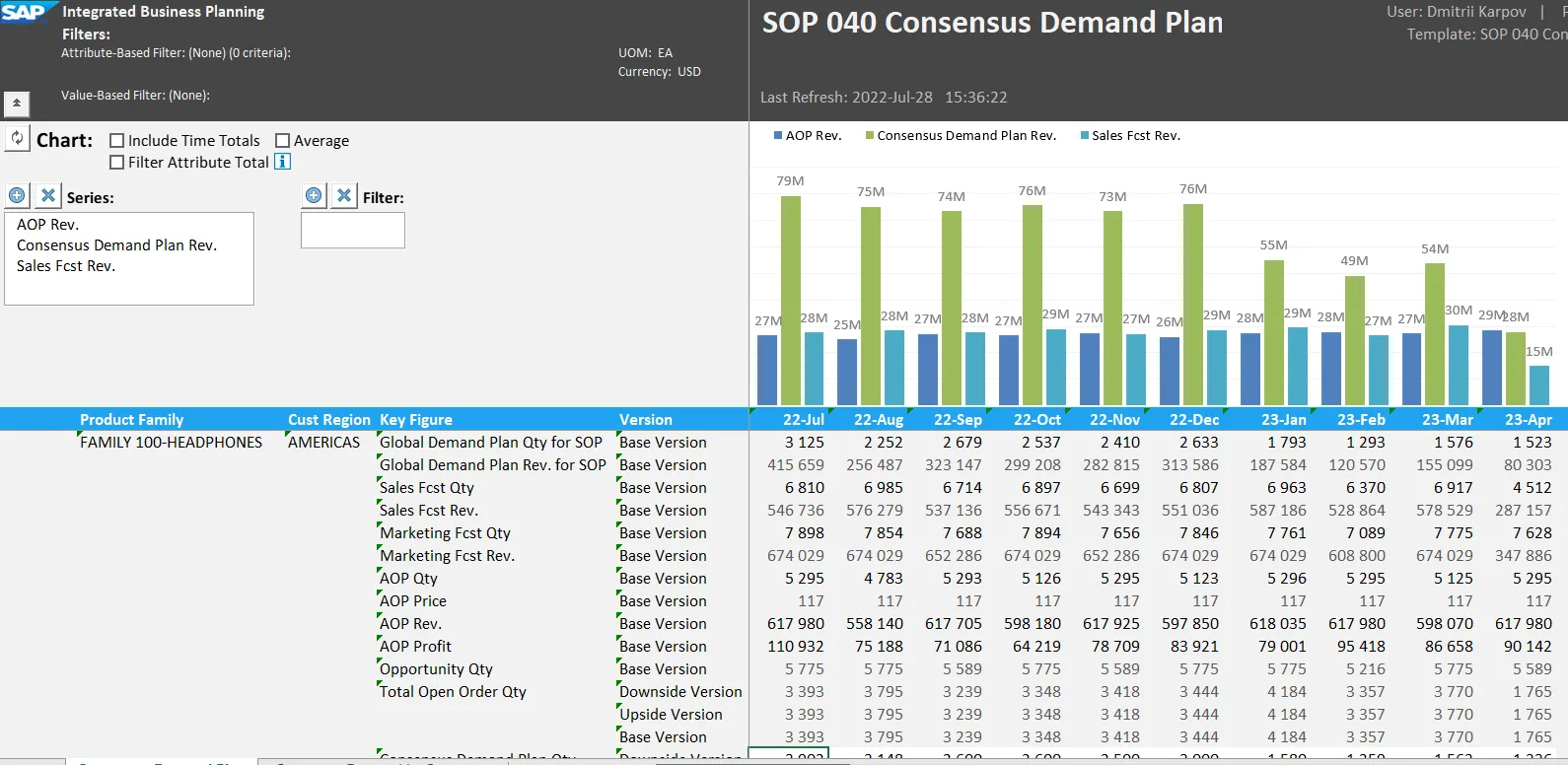
Task: Click the SAP logo icon
Action: tap(25, 12)
